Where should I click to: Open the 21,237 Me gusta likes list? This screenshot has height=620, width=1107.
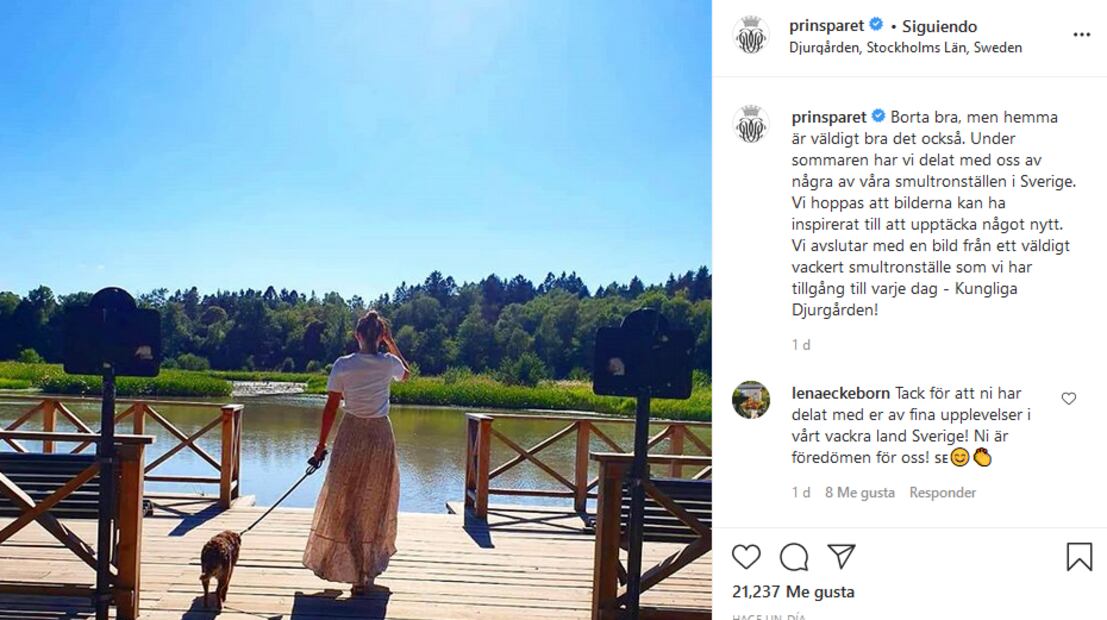(x=793, y=592)
